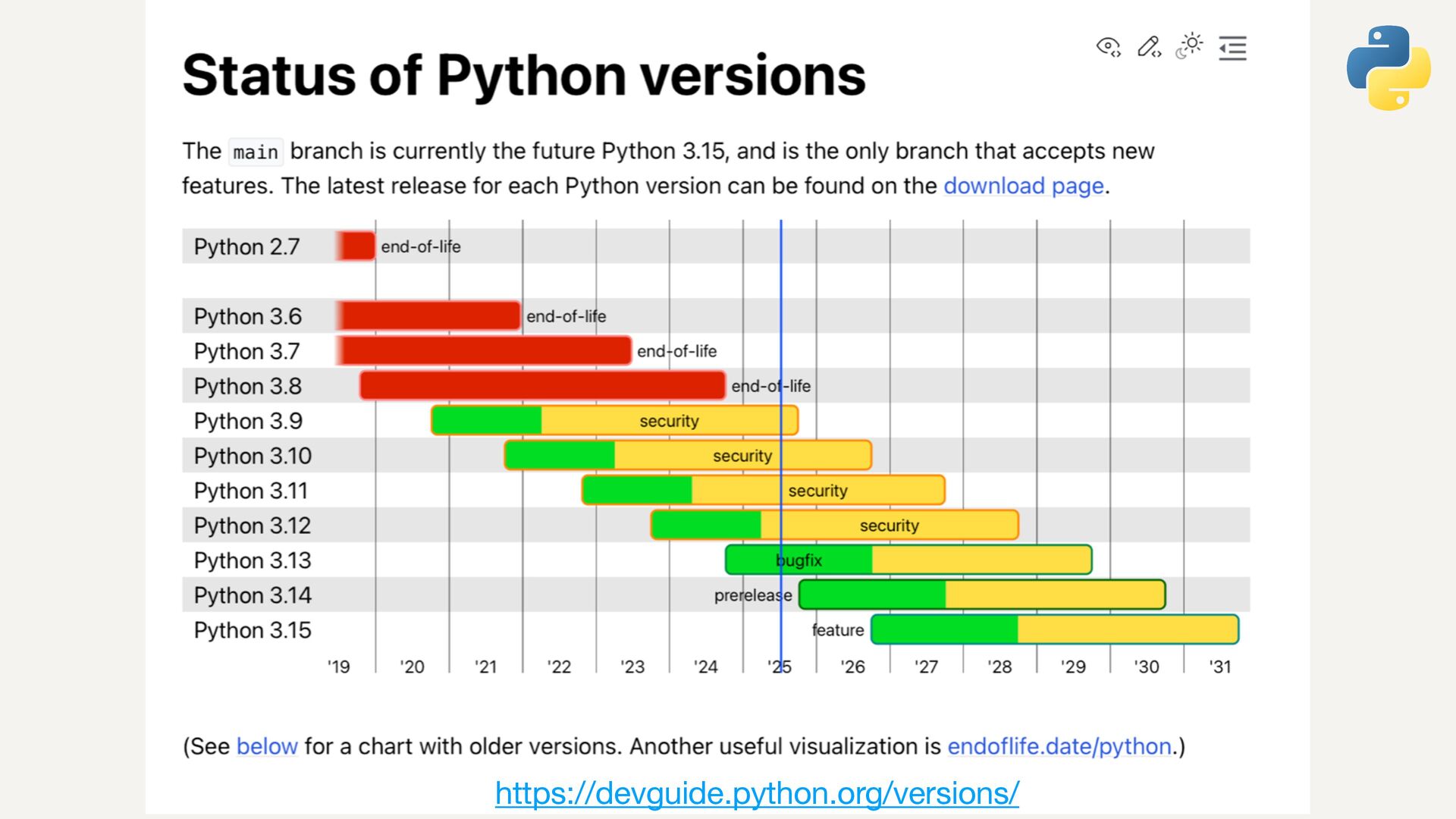The width and height of the screenshot is (1456, 819).
Task: Click the '27 year axis label
Action: [x=926, y=667]
